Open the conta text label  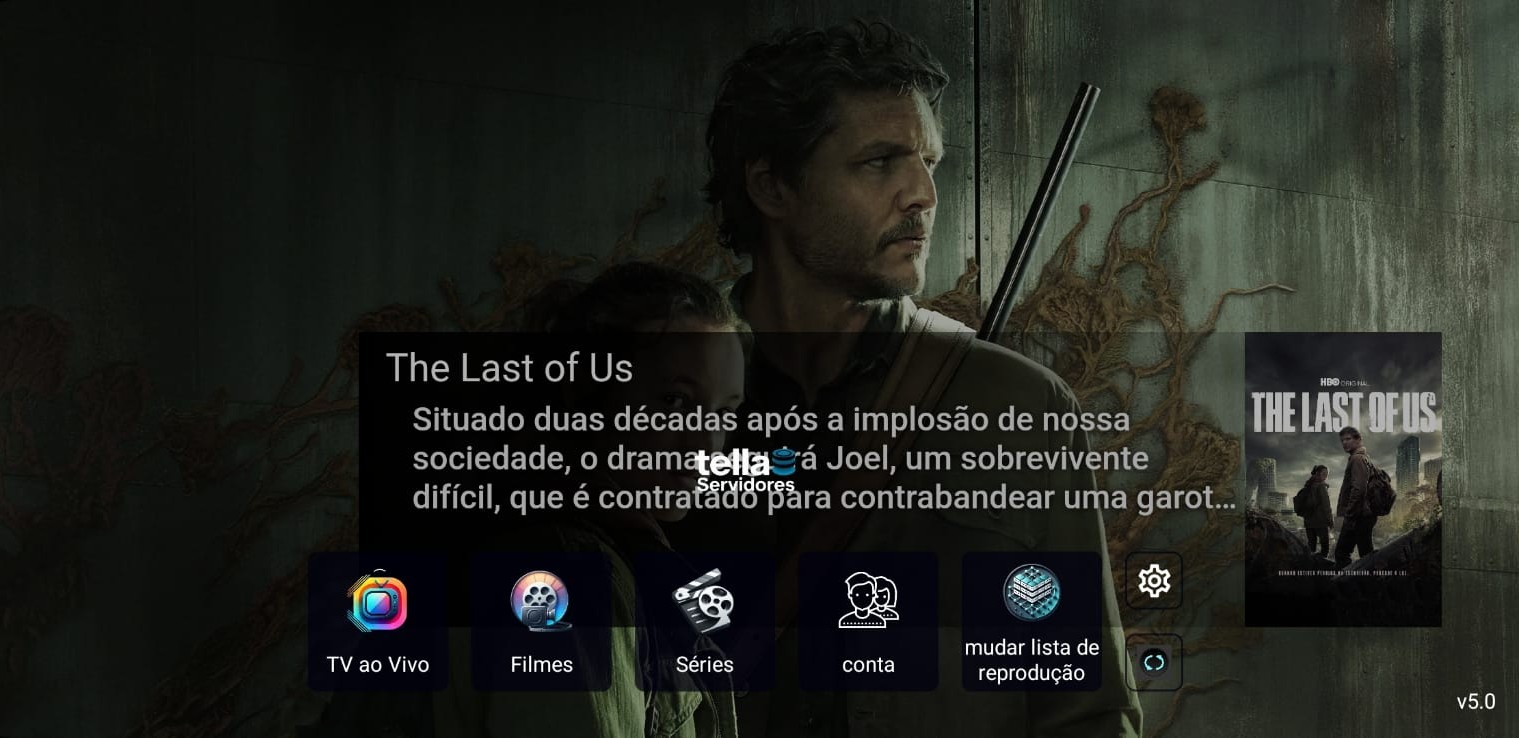pyautogui.click(x=868, y=665)
